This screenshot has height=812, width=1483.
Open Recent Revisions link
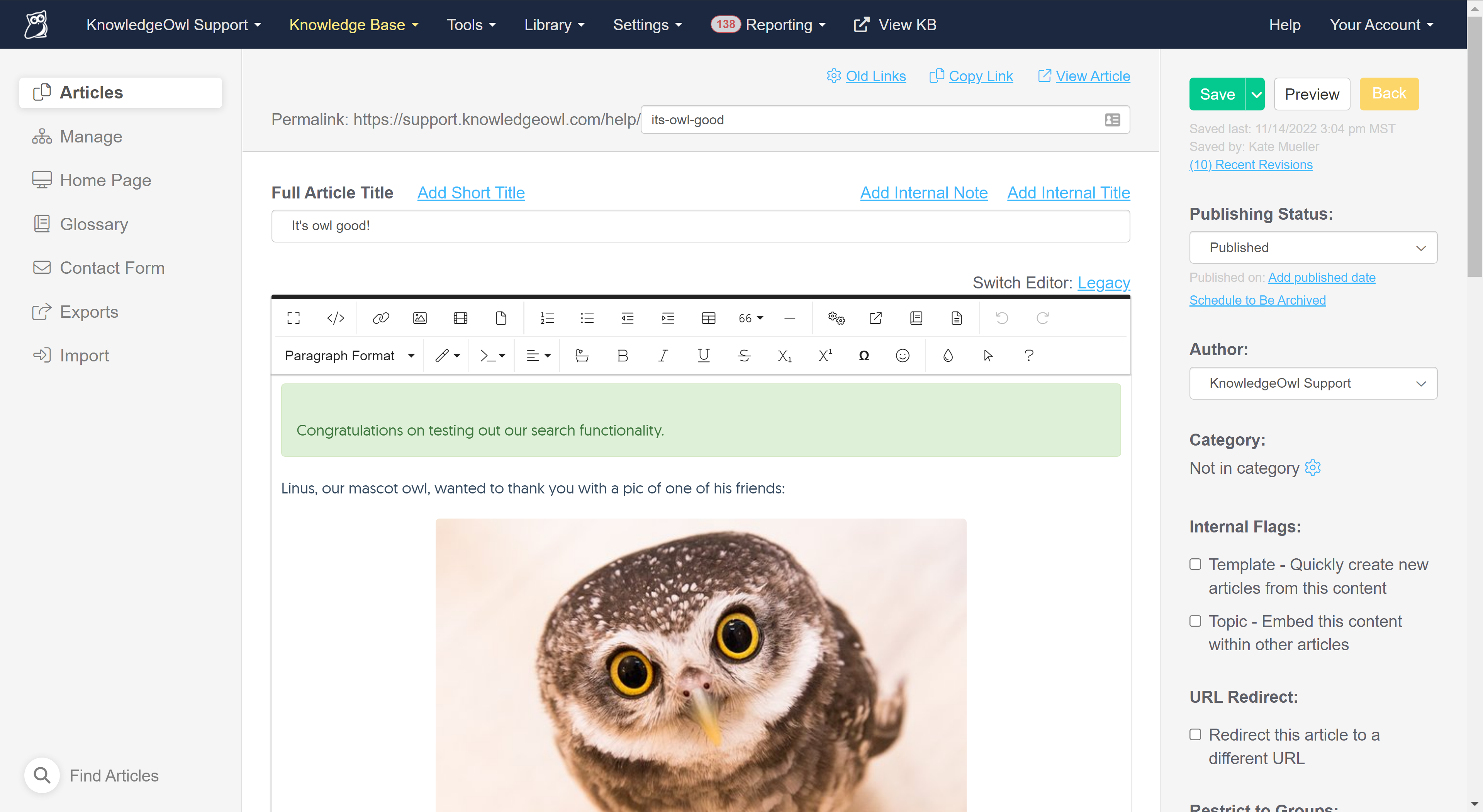(x=1251, y=164)
